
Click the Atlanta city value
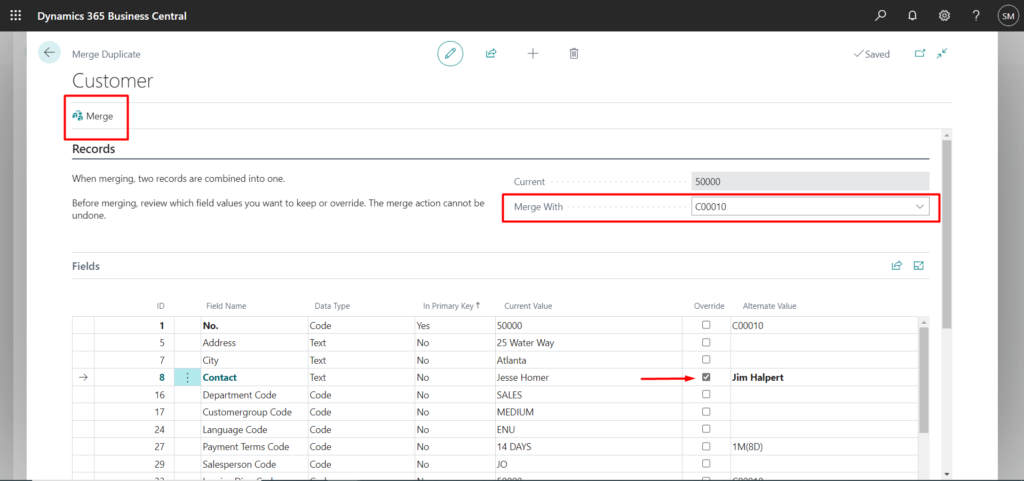[x=511, y=360]
